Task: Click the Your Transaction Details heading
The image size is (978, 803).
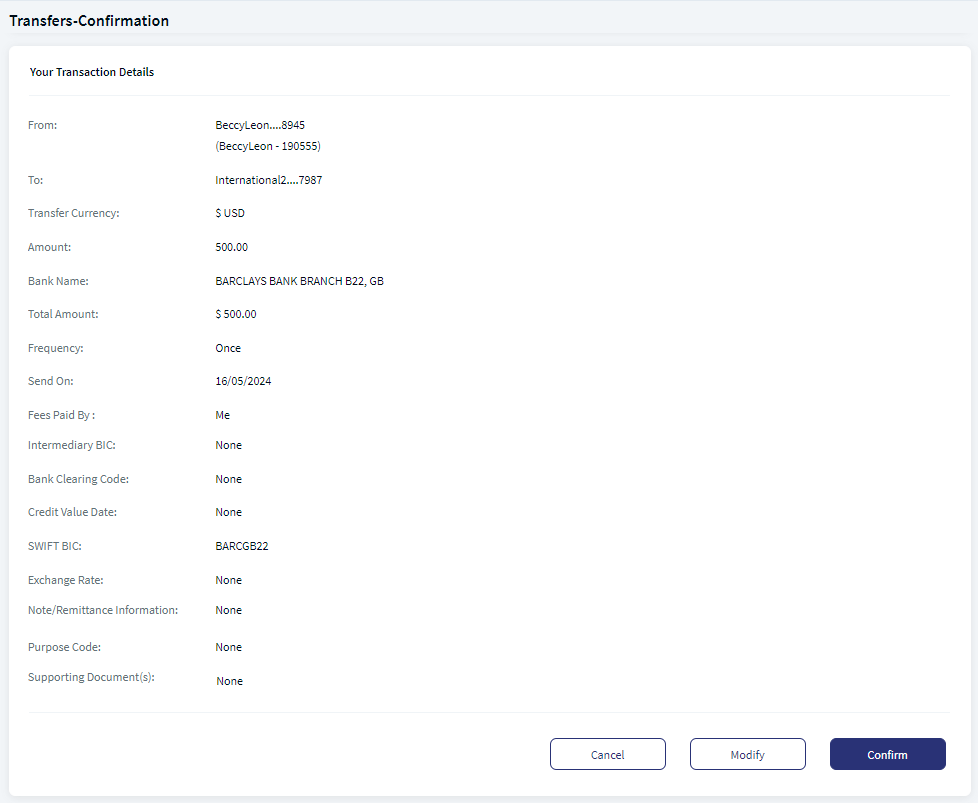Action: tap(92, 72)
